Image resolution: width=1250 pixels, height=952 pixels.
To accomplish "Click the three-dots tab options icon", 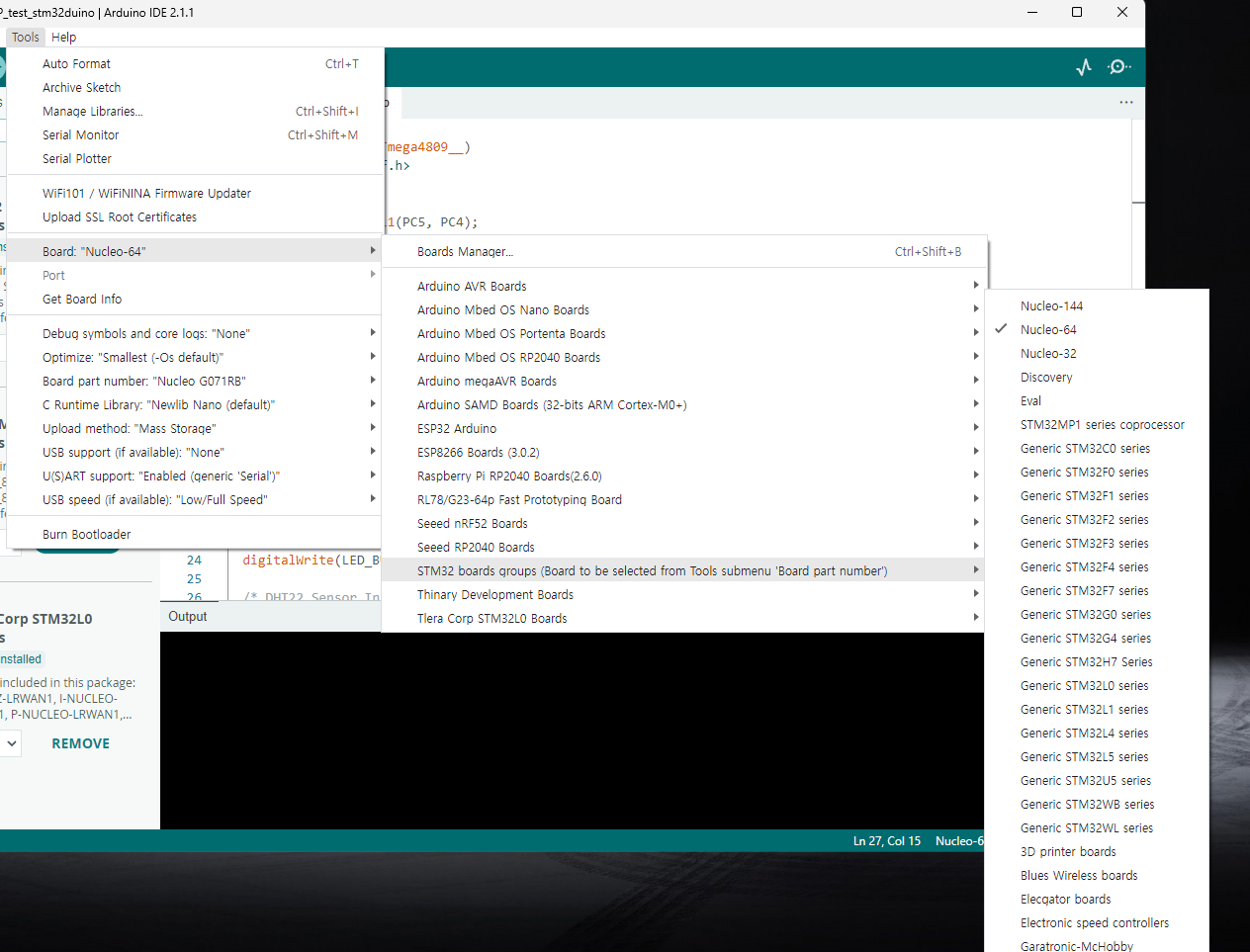I will [1126, 103].
